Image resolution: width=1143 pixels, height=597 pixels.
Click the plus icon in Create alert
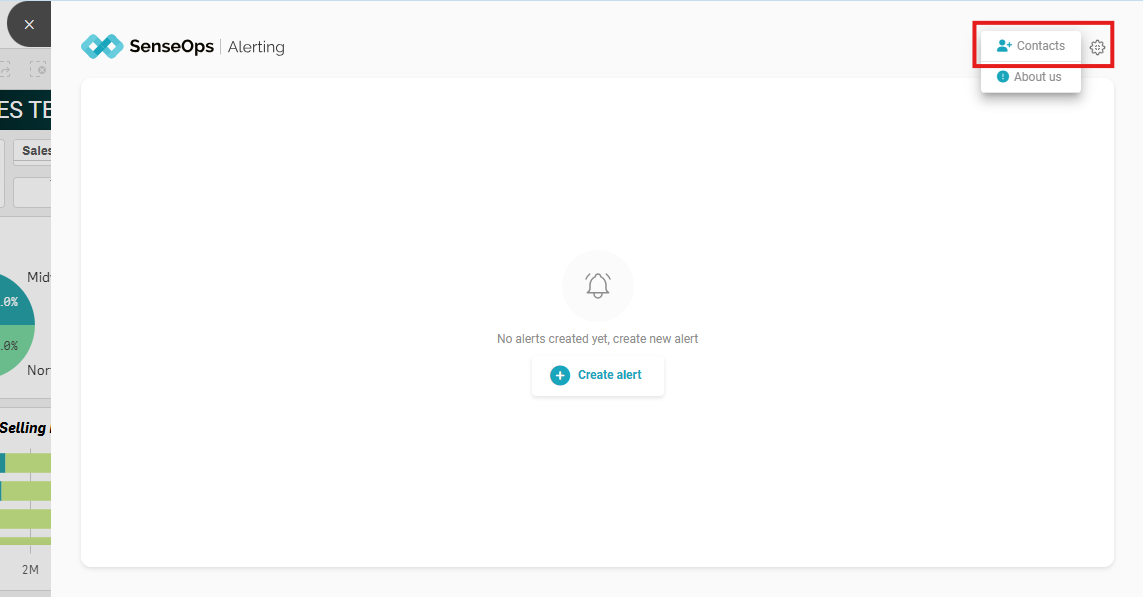[560, 375]
